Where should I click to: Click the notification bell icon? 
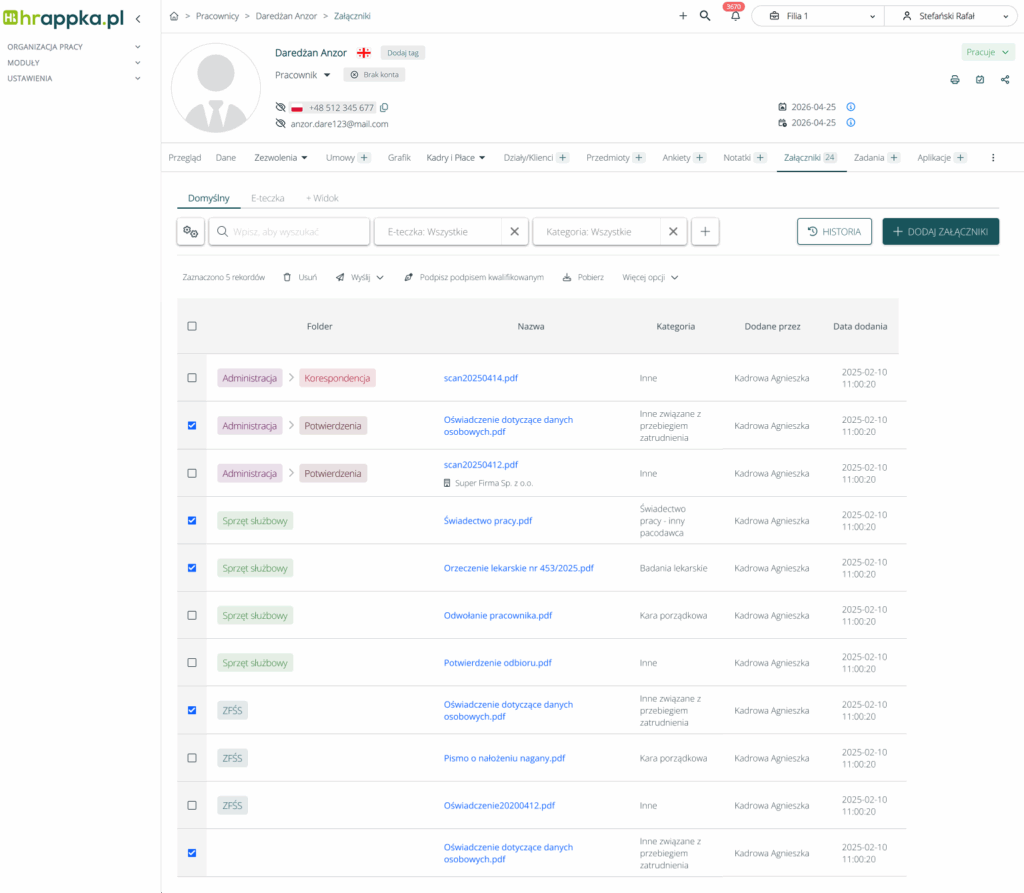pyautogui.click(x=735, y=17)
